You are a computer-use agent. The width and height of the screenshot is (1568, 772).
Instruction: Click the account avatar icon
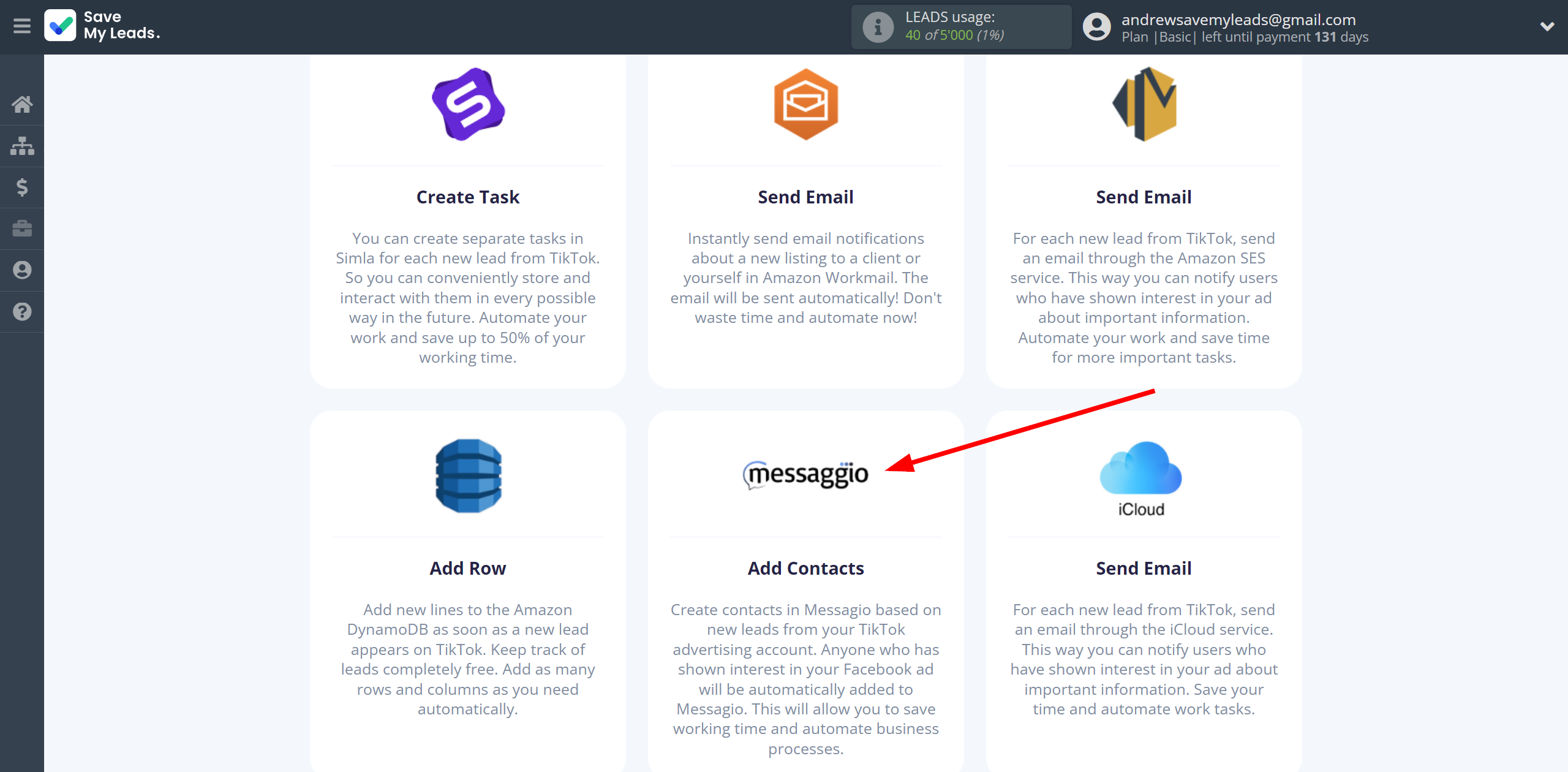tap(1096, 27)
